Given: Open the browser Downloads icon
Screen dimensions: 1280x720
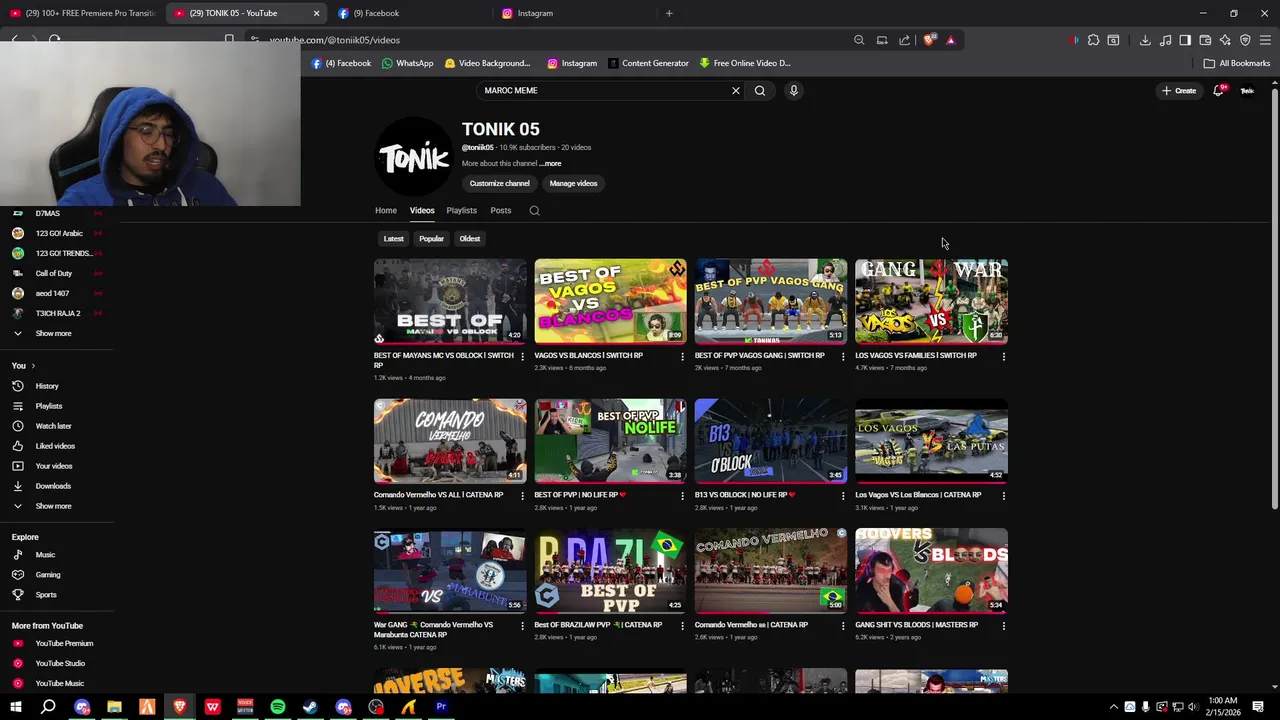Looking at the screenshot, I should click(1145, 40).
